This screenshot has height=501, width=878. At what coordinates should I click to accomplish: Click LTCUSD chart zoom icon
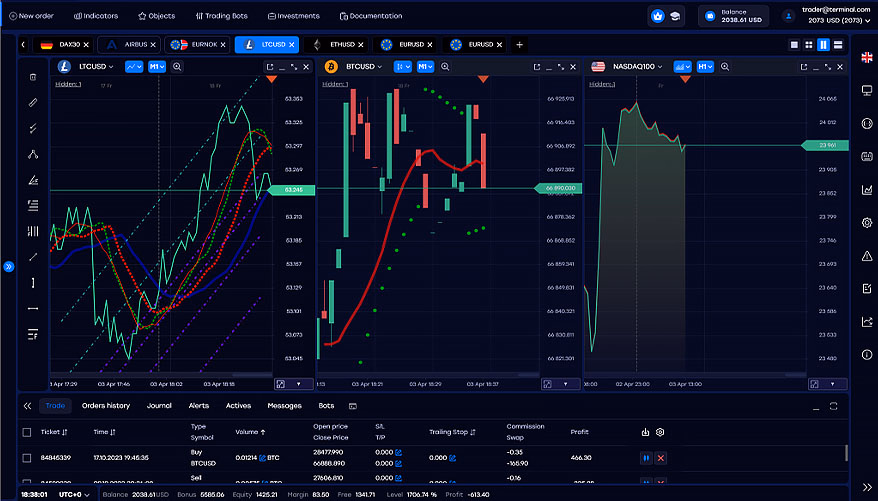(177, 67)
